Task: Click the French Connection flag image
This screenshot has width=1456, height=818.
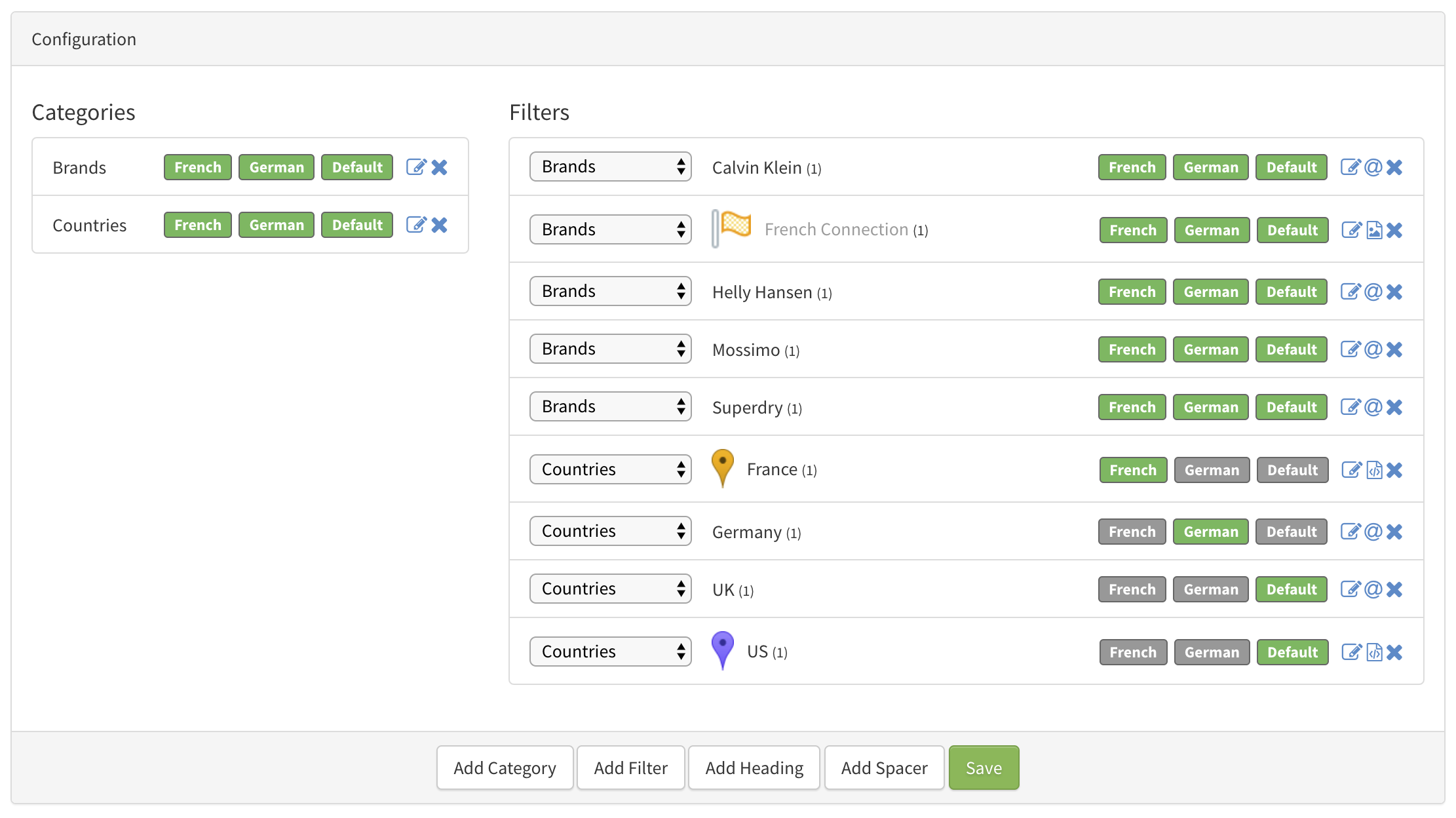Action: [731, 228]
